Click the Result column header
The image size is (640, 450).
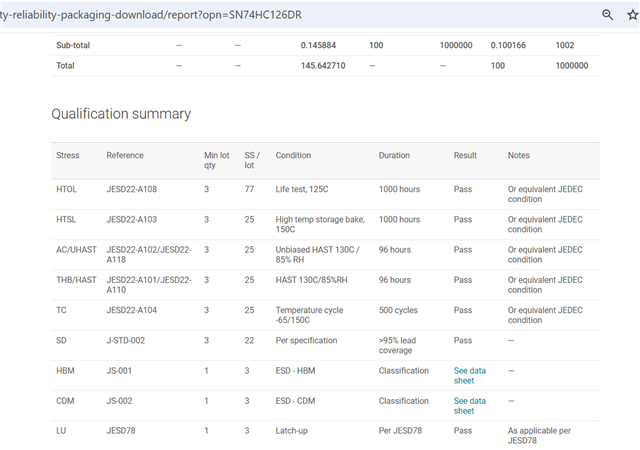click(x=465, y=156)
